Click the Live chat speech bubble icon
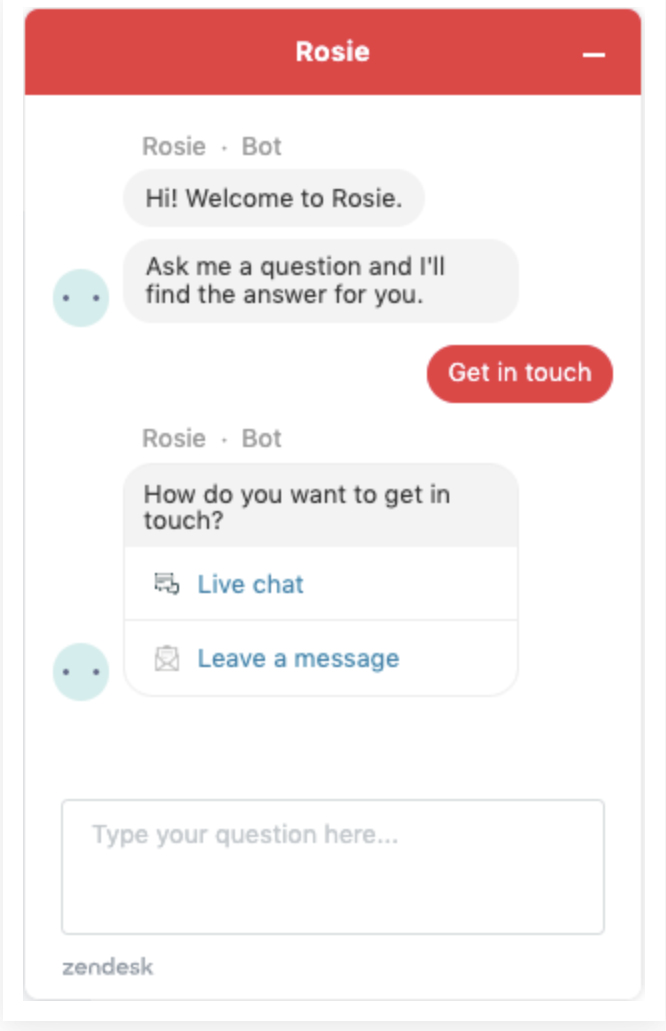The width and height of the screenshot is (666, 1031). tap(166, 584)
